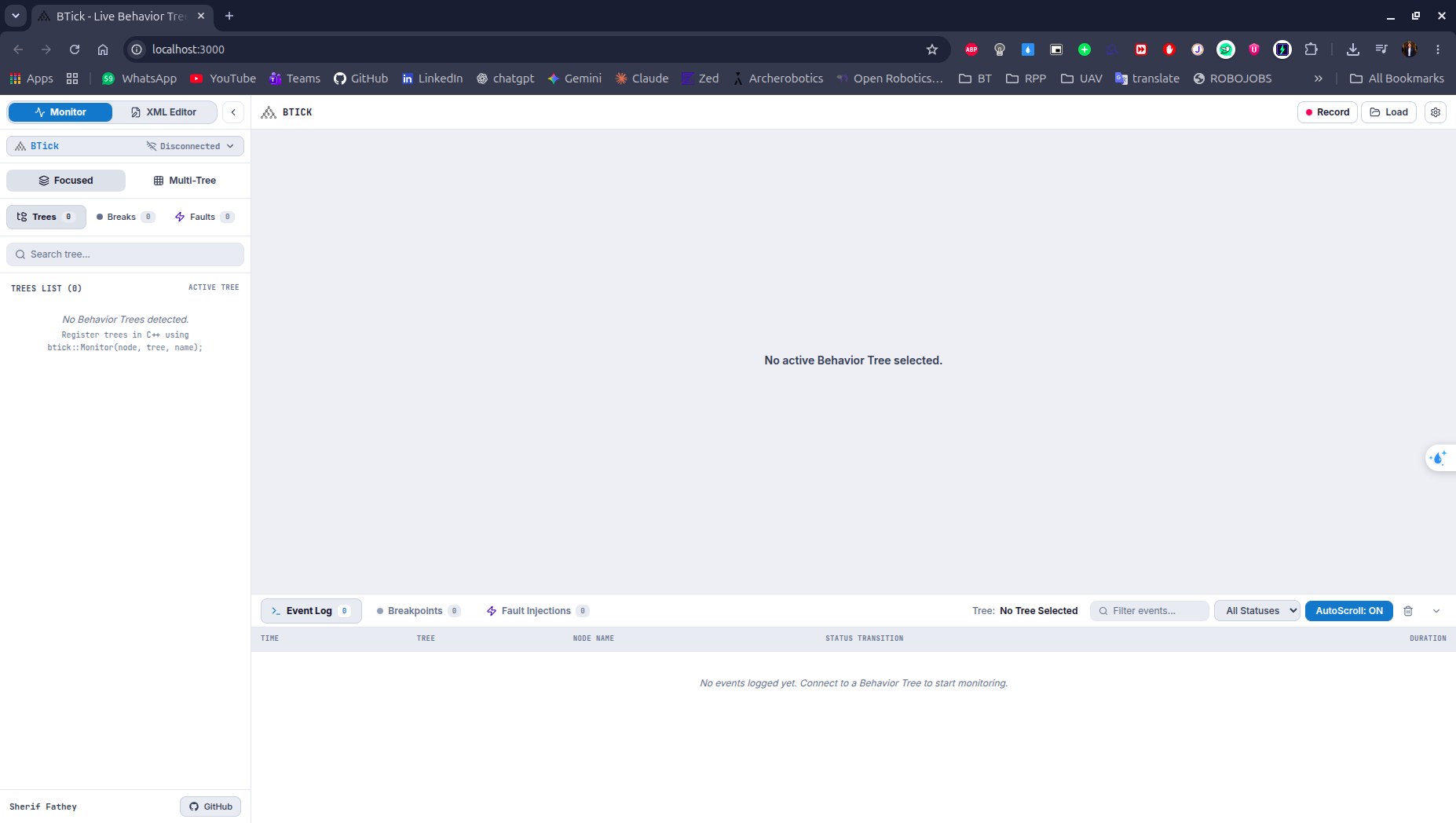Collapse the sidebar with the chevron button
The width and height of the screenshot is (1456, 823).
(x=233, y=112)
